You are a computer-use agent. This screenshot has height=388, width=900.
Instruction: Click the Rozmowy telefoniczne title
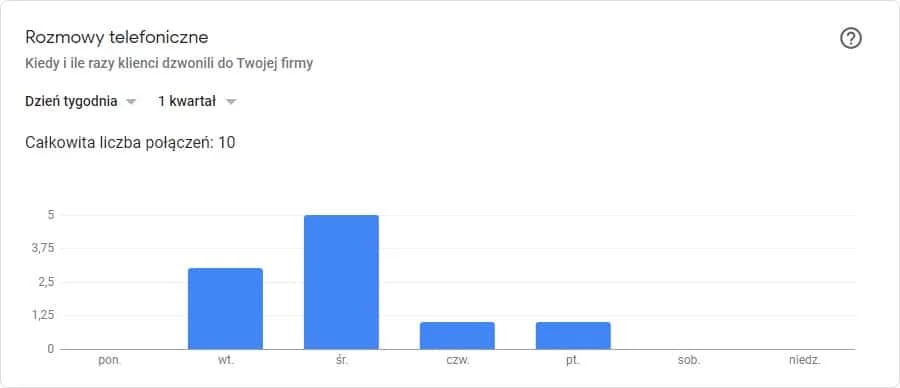click(117, 38)
